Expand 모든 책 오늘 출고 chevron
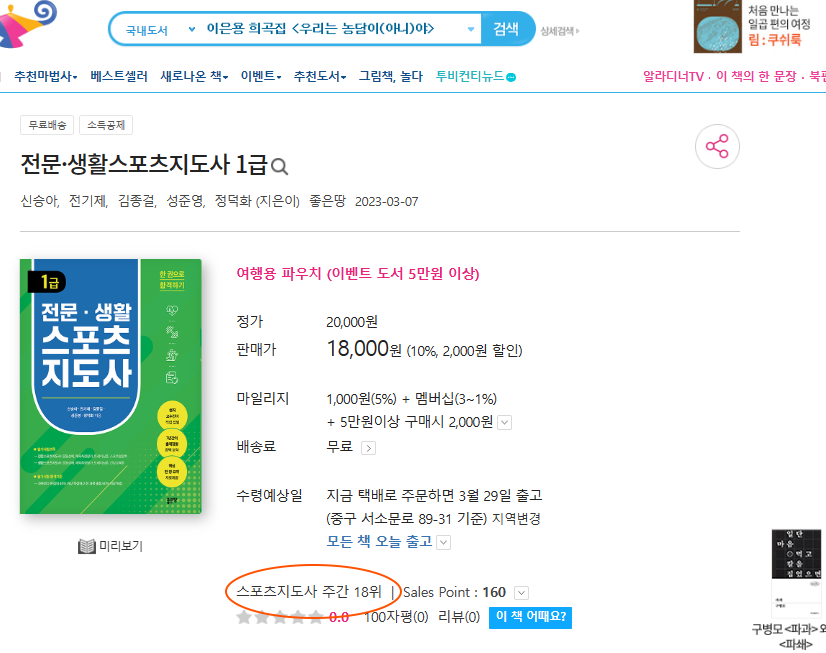 [x=444, y=542]
